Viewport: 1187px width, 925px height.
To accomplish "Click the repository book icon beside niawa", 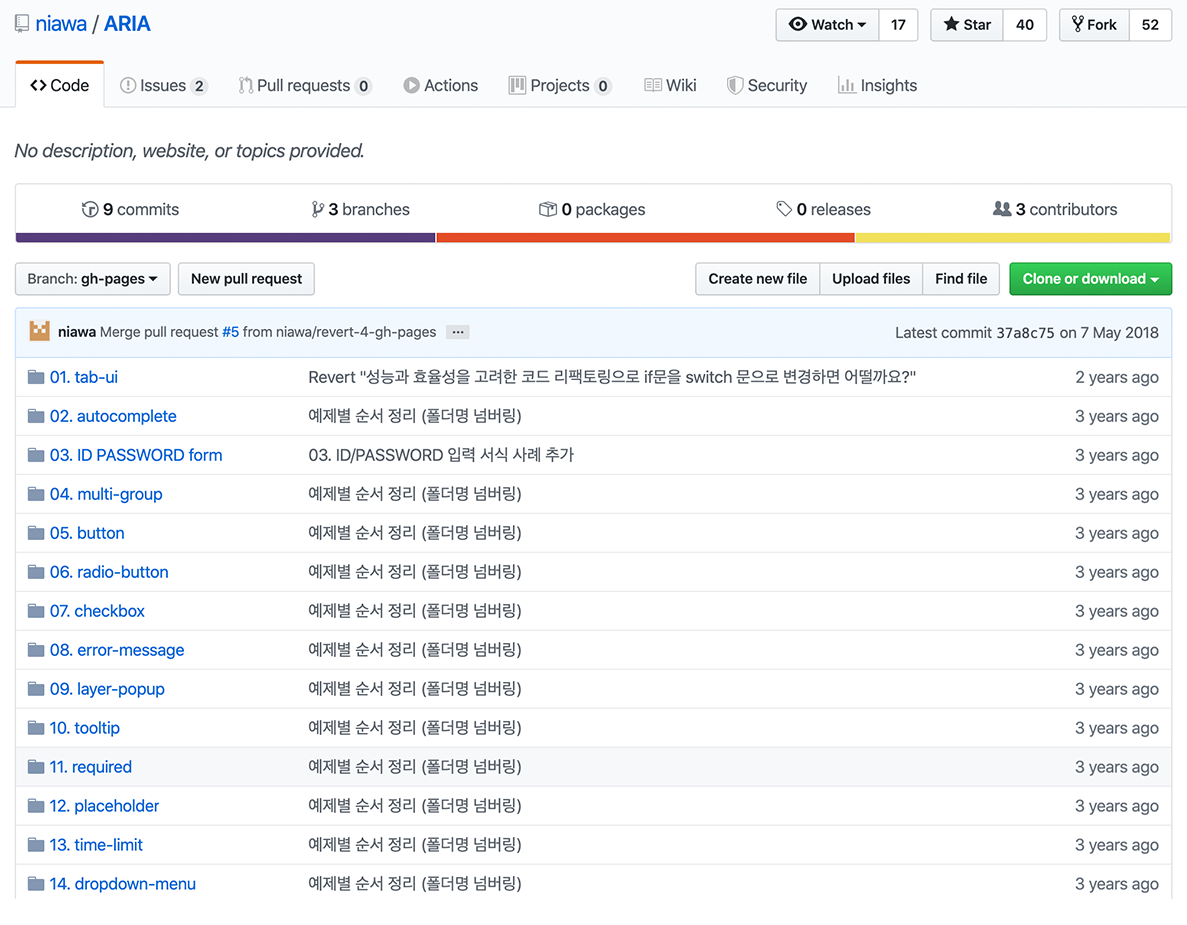I will coord(22,23).
